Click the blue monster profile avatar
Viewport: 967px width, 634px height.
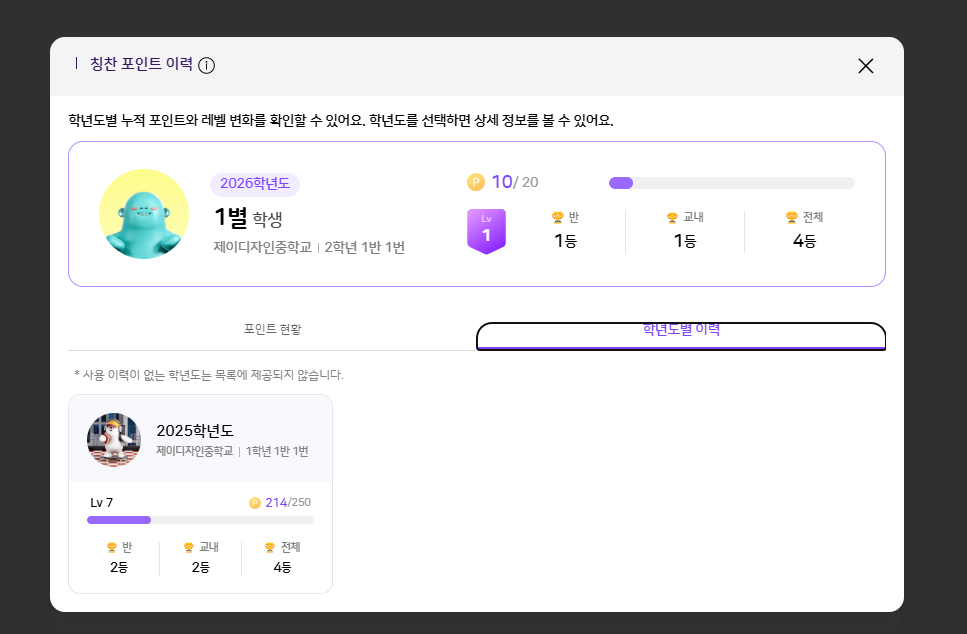click(144, 214)
